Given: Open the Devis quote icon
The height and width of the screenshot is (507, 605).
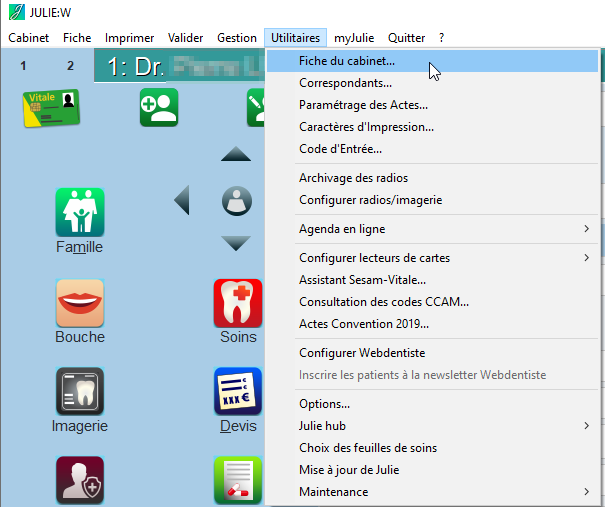Looking at the screenshot, I should 238,391.
